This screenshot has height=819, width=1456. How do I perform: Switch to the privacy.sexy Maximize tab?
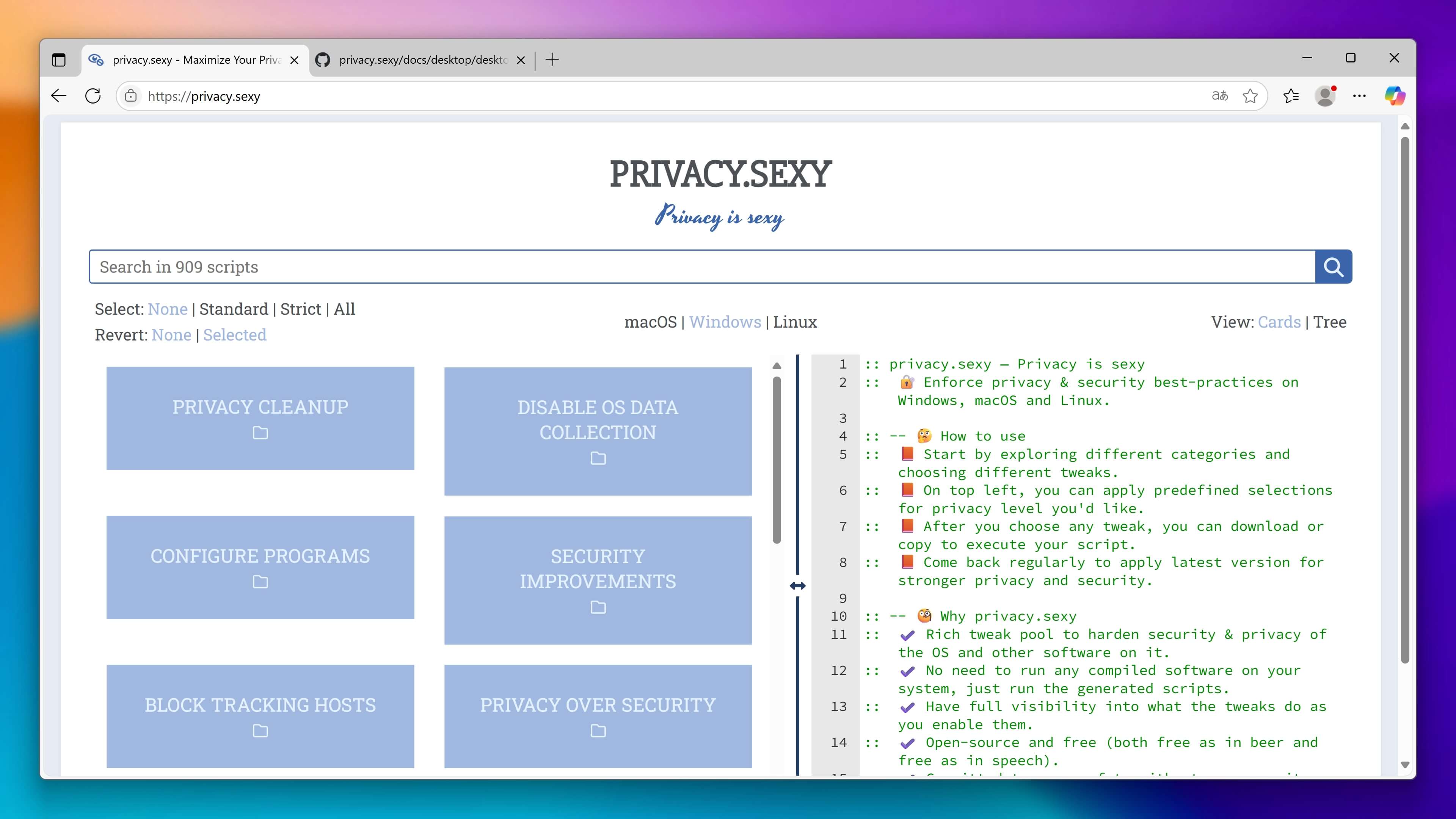click(x=196, y=60)
